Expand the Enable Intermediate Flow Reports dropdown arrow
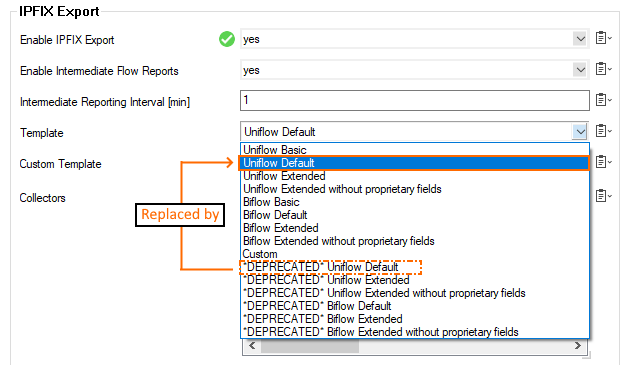Image resolution: width=632 pixels, height=365 pixels. [580, 70]
